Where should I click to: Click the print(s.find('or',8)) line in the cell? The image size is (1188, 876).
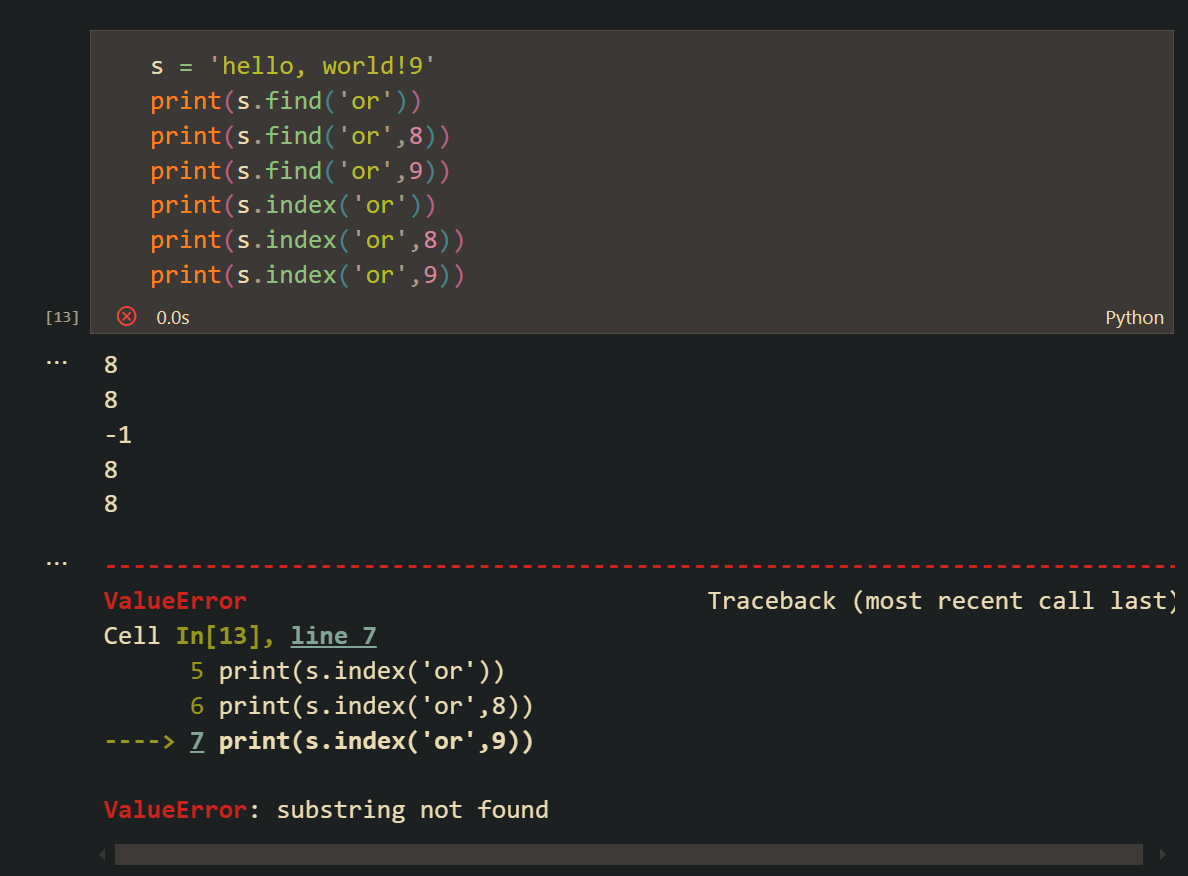pyautogui.click(x=300, y=136)
